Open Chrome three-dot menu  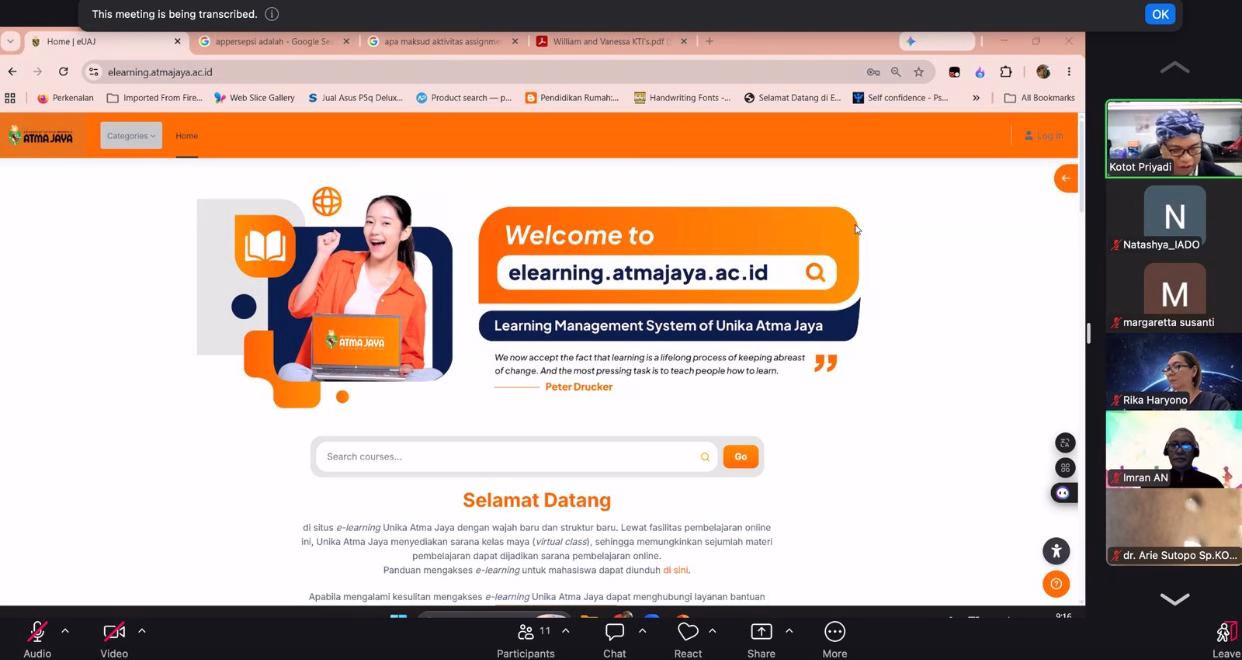click(1069, 72)
